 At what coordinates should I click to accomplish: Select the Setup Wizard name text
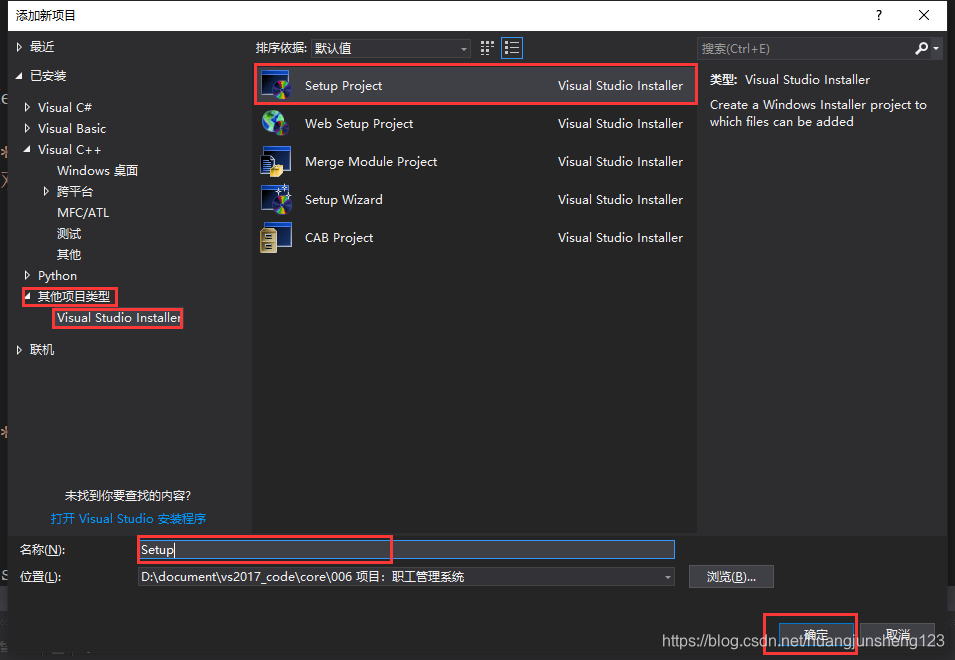[344, 200]
